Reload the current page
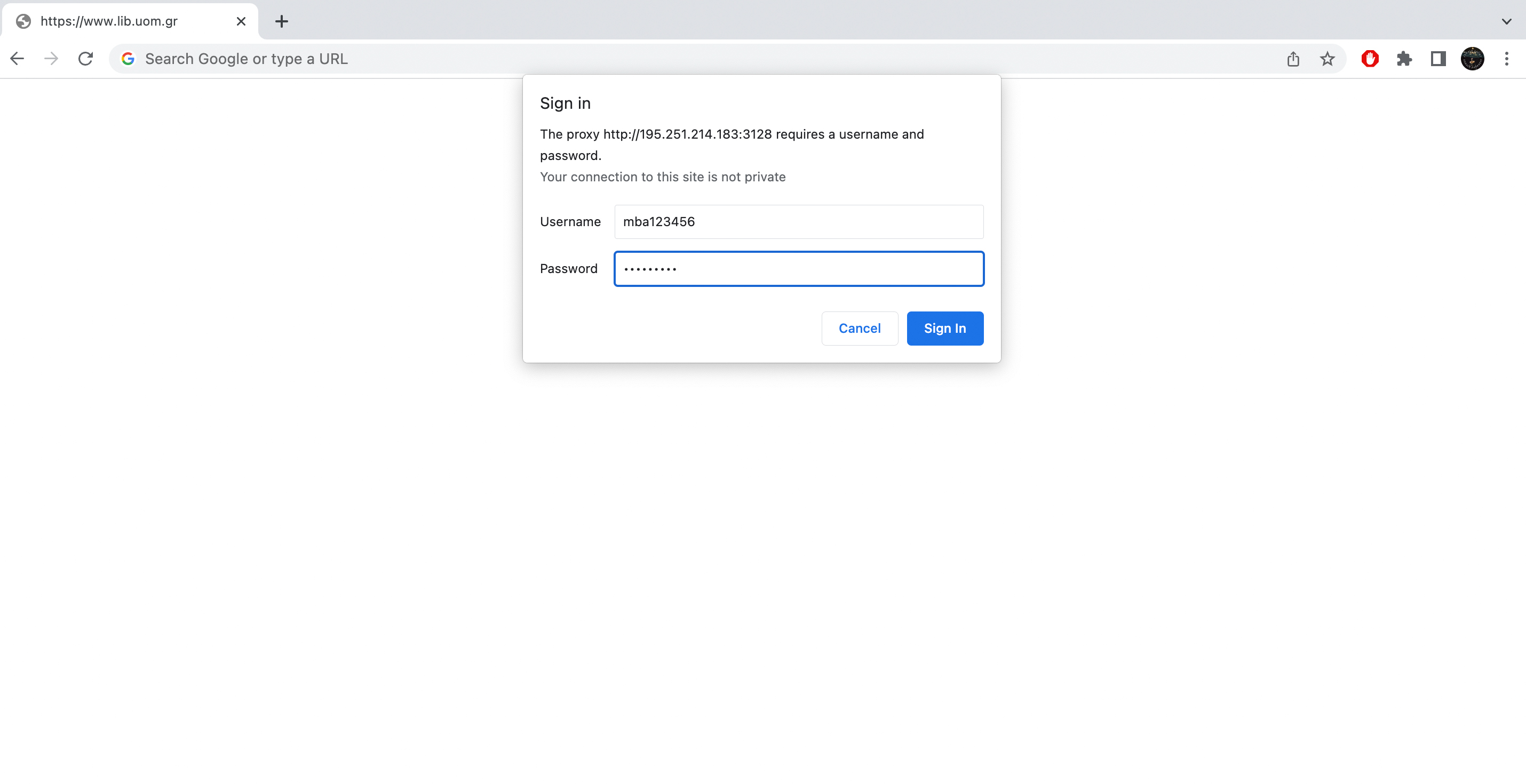The height and width of the screenshot is (784, 1526). pos(86,59)
